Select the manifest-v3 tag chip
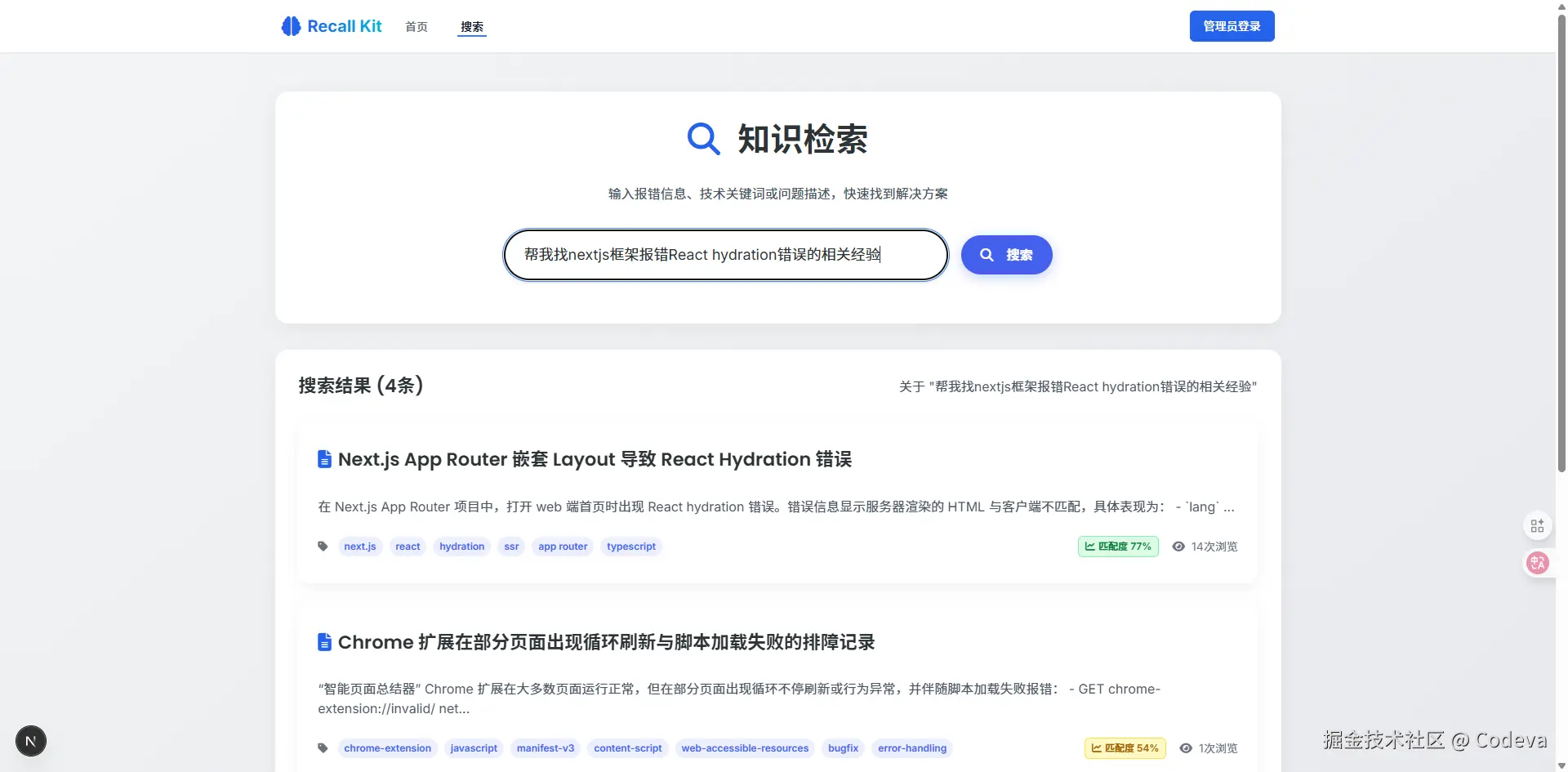Screen dimensions: 1568x772 545,747
